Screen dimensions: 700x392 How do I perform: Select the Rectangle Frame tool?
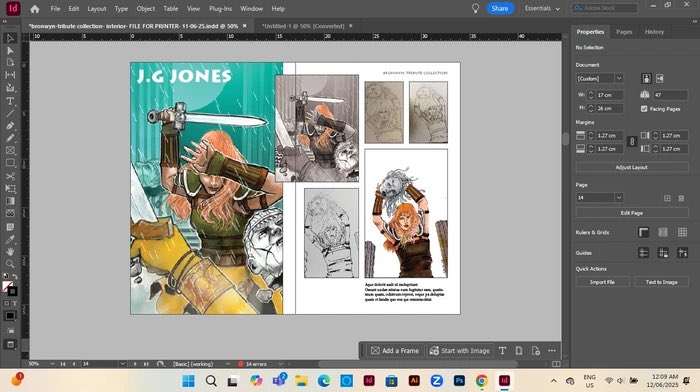10,150
